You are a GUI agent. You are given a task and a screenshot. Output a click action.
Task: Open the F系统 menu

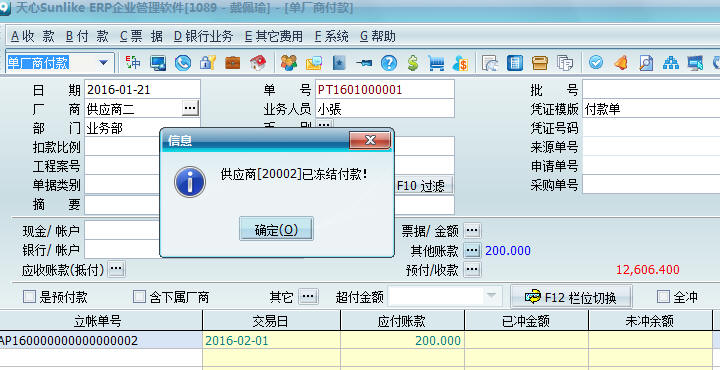click(332, 36)
